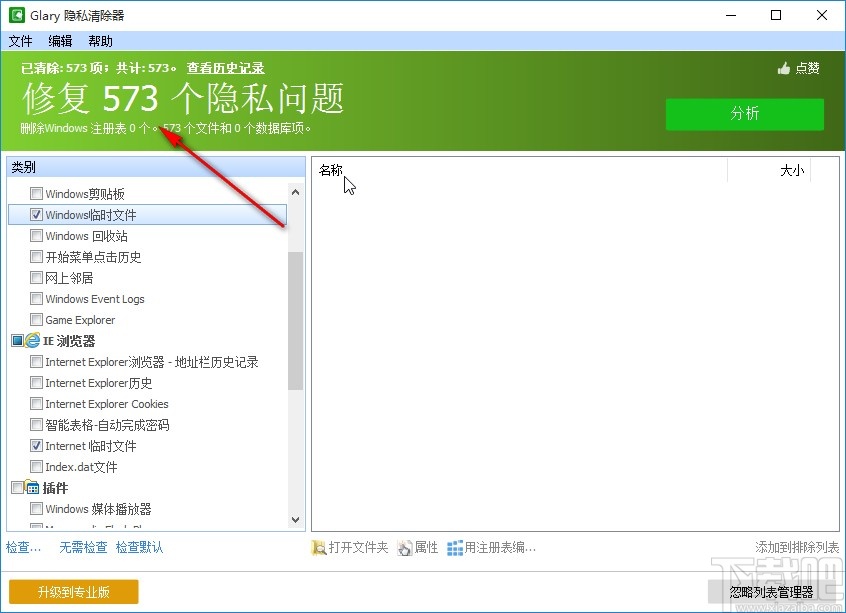Screen dimensions: 846x613
Task: Select Game Explorer row text
Action: [x=80, y=320]
